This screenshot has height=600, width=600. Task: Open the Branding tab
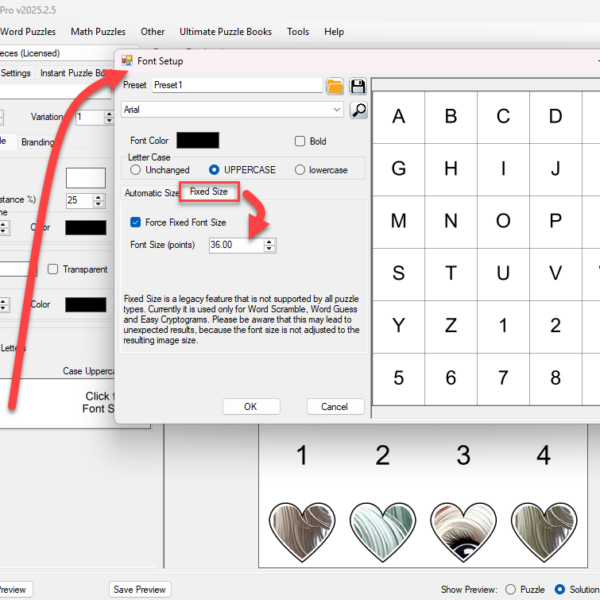(x=38, y=142)
